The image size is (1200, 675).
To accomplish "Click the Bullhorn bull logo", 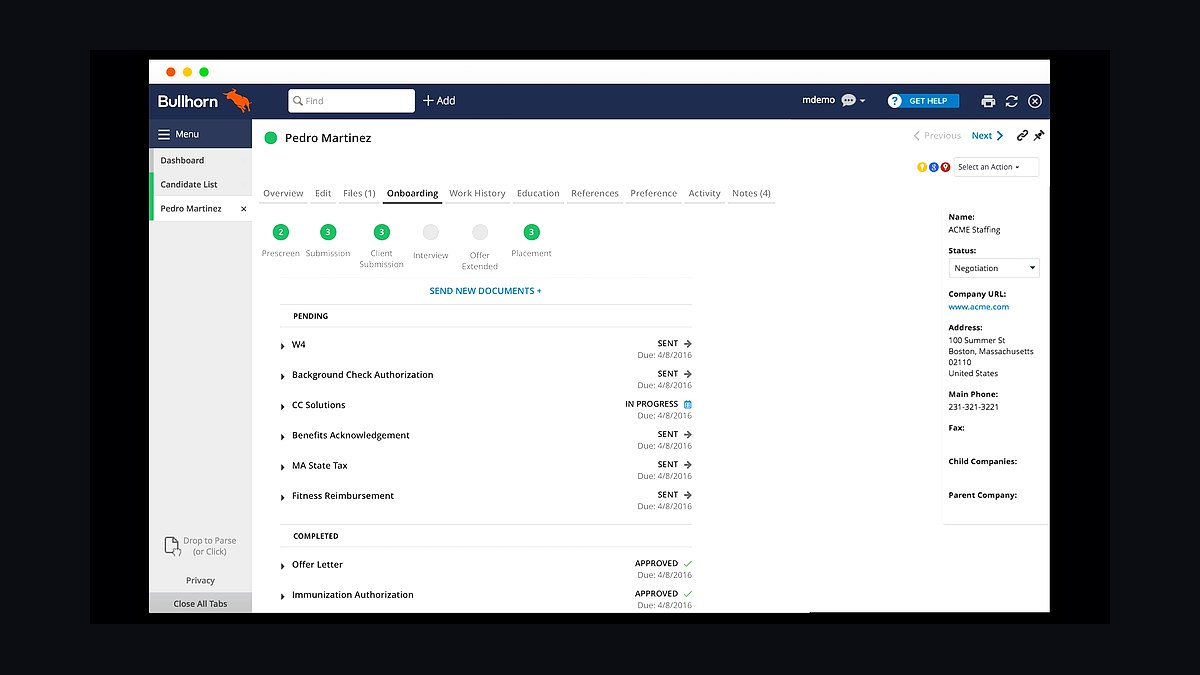I will point(237,100).
